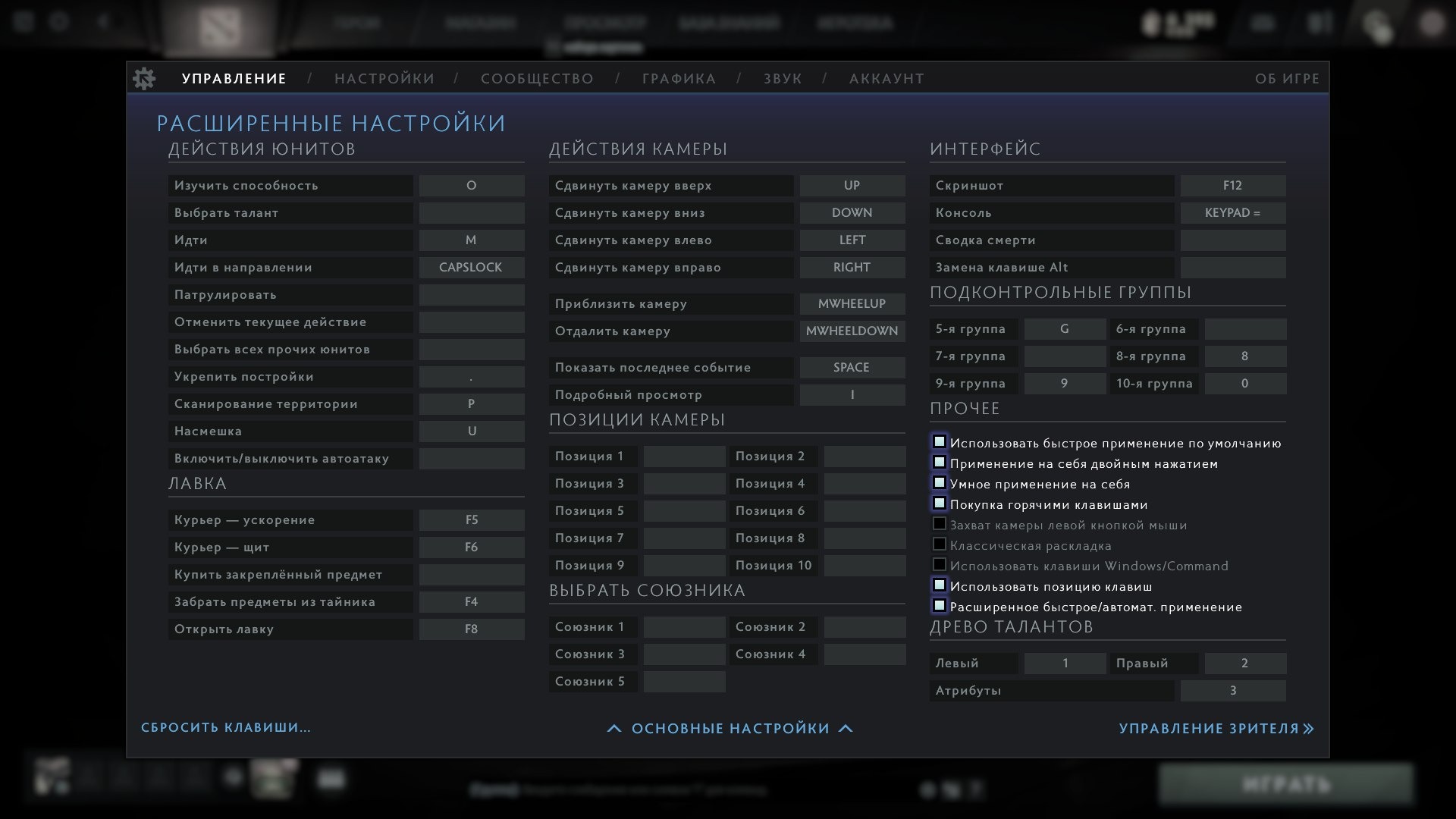Toggle Умное применение на себя checkbox
The width and height of the screenshot is (1456, 819).
coord(939,483)
